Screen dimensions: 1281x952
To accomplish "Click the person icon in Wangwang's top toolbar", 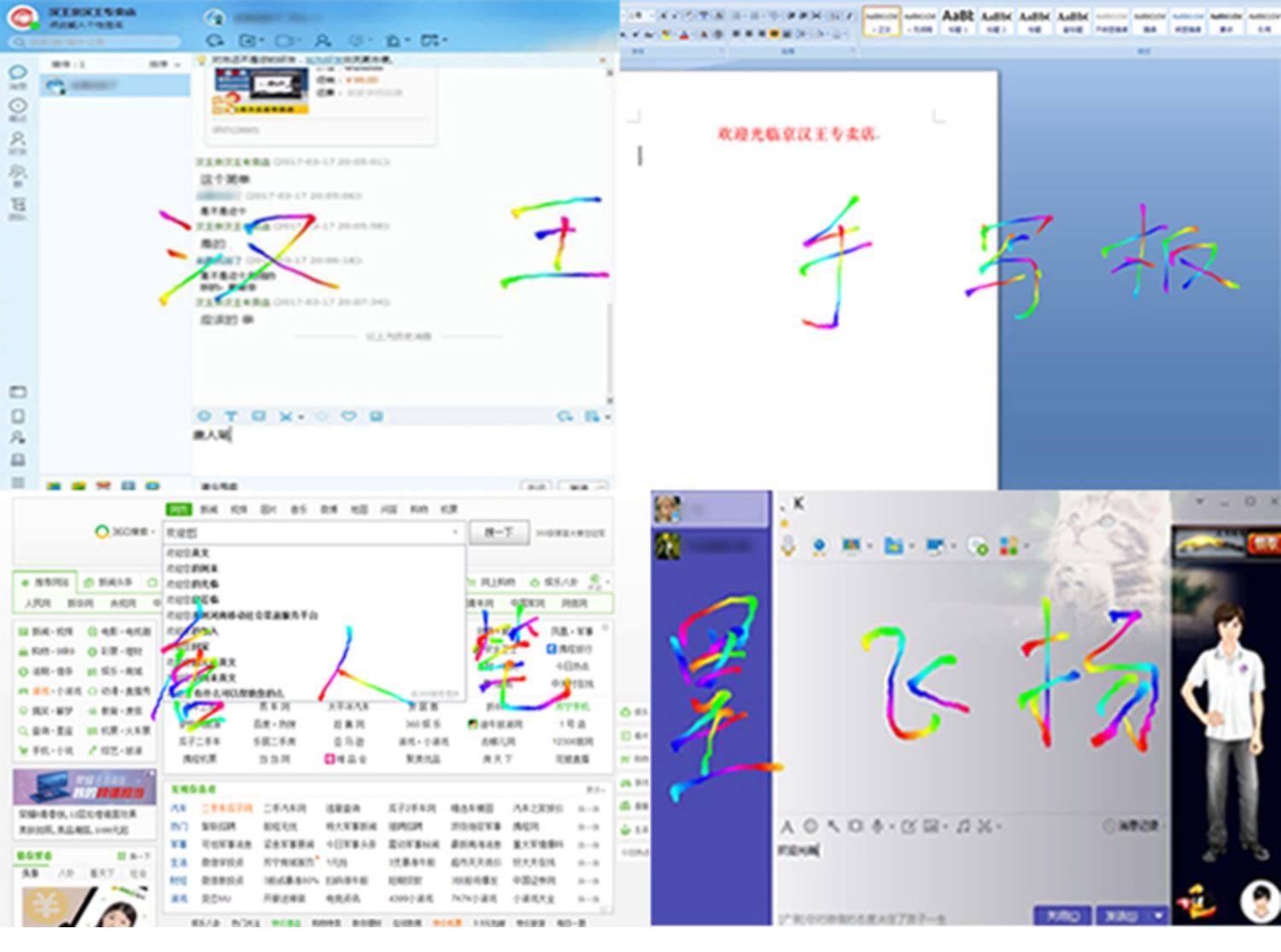I will 322,40.
